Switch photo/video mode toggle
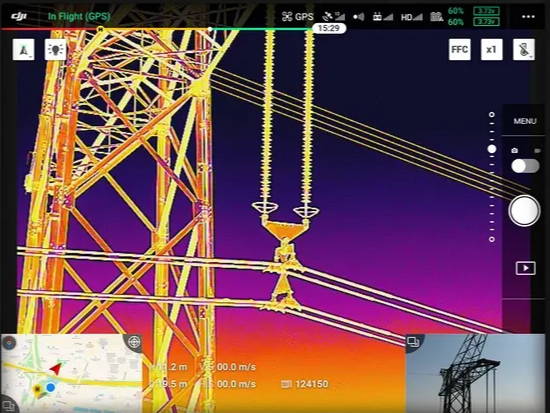550x413 pixels. [x=525, y=166]
